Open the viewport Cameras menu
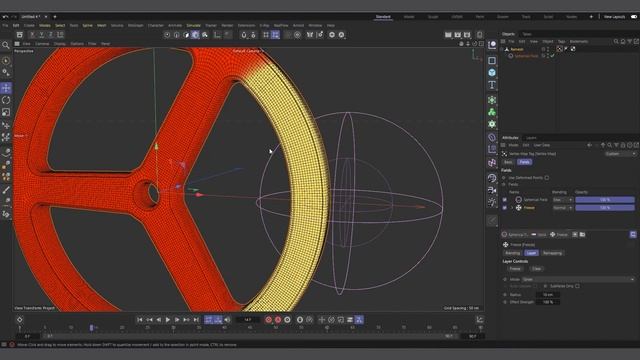Screen dimensions: 640x360 [x=42, y=43]
